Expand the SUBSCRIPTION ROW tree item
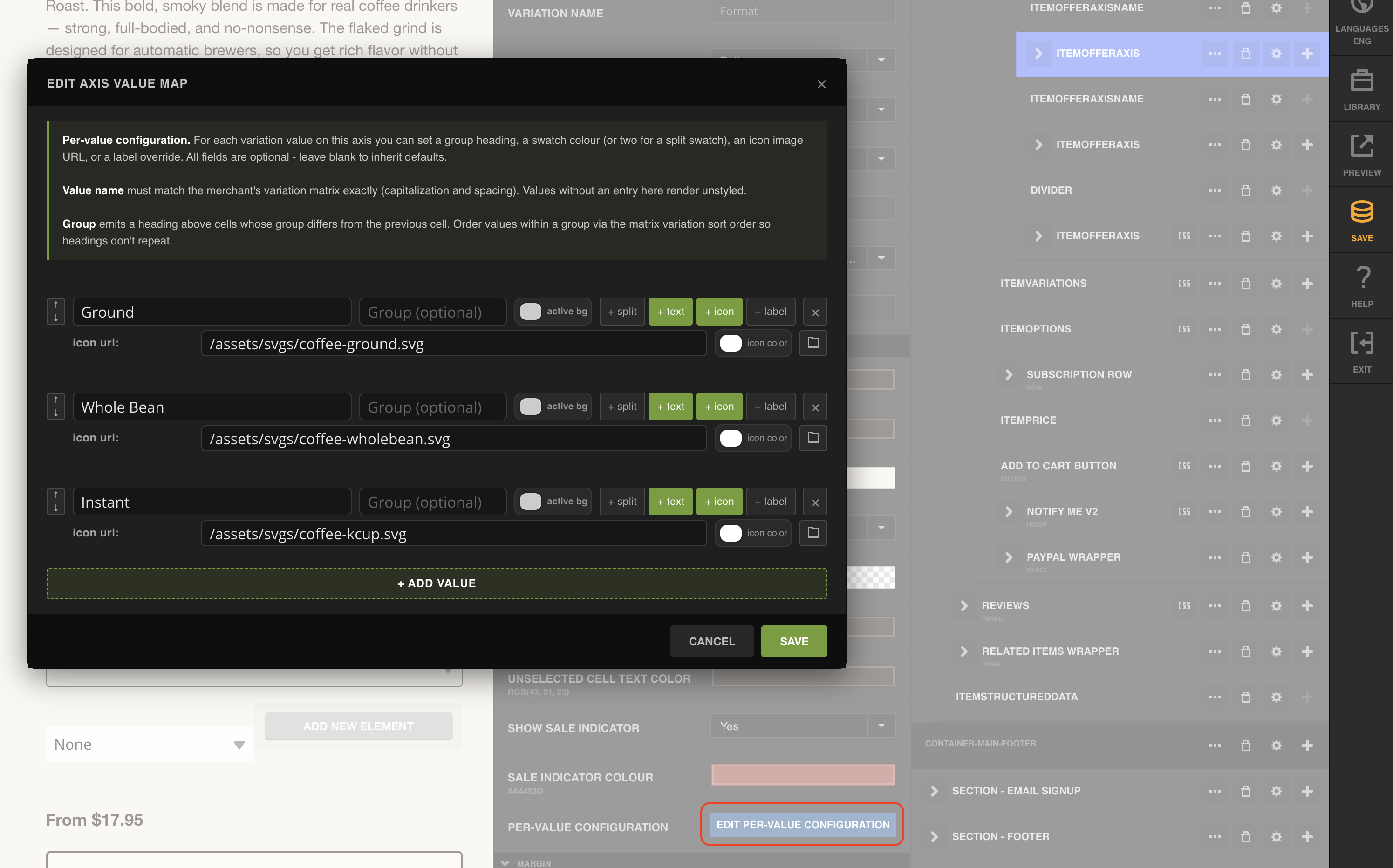Image resolution: width=1393 pixels, height=868 pixels. (1008, 374)
